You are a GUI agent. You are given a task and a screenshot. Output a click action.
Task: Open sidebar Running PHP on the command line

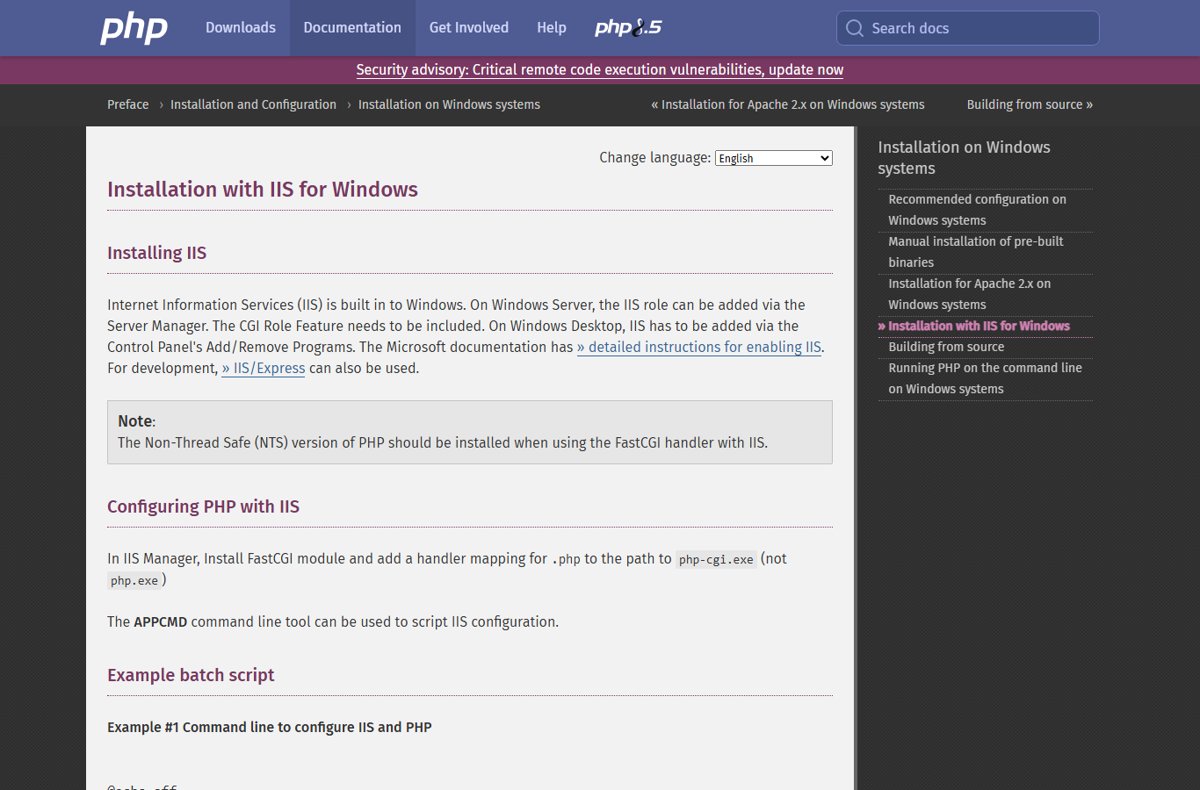[985, 378]
